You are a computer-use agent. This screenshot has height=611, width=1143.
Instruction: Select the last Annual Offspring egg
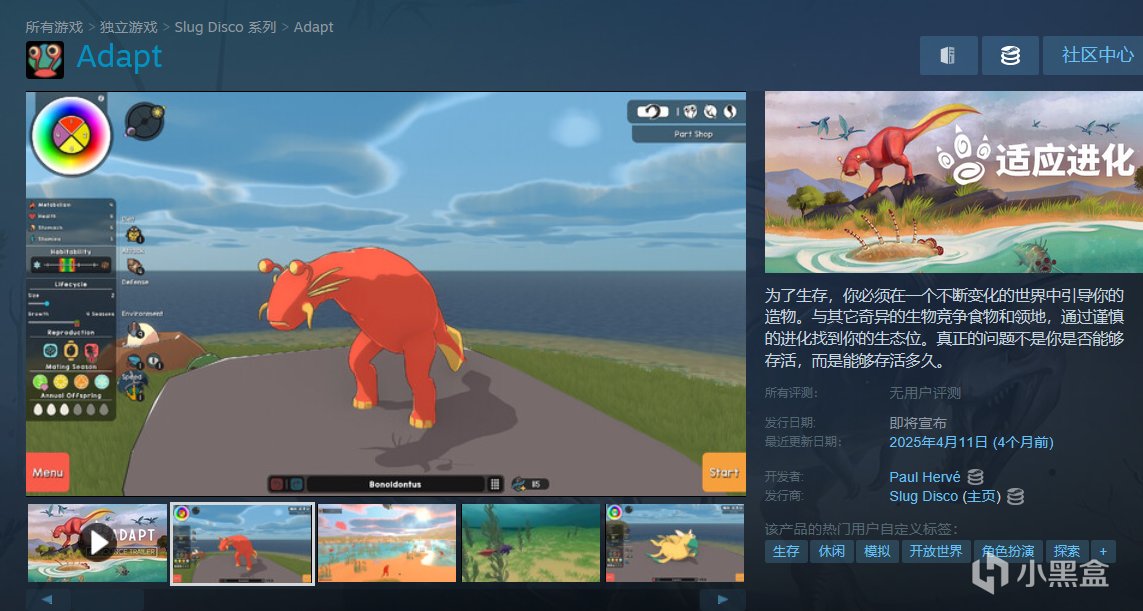tap(104, 410)
